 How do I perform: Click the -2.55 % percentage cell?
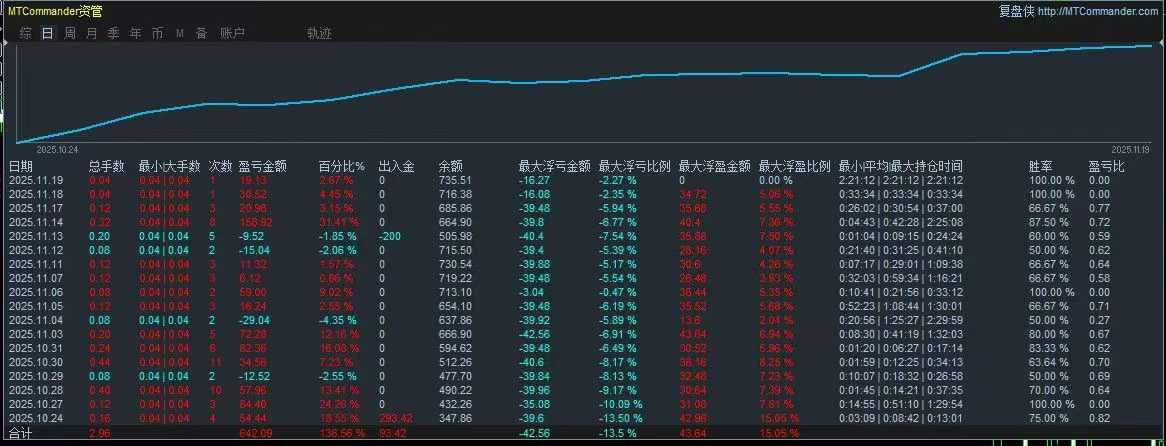point(338,376)
